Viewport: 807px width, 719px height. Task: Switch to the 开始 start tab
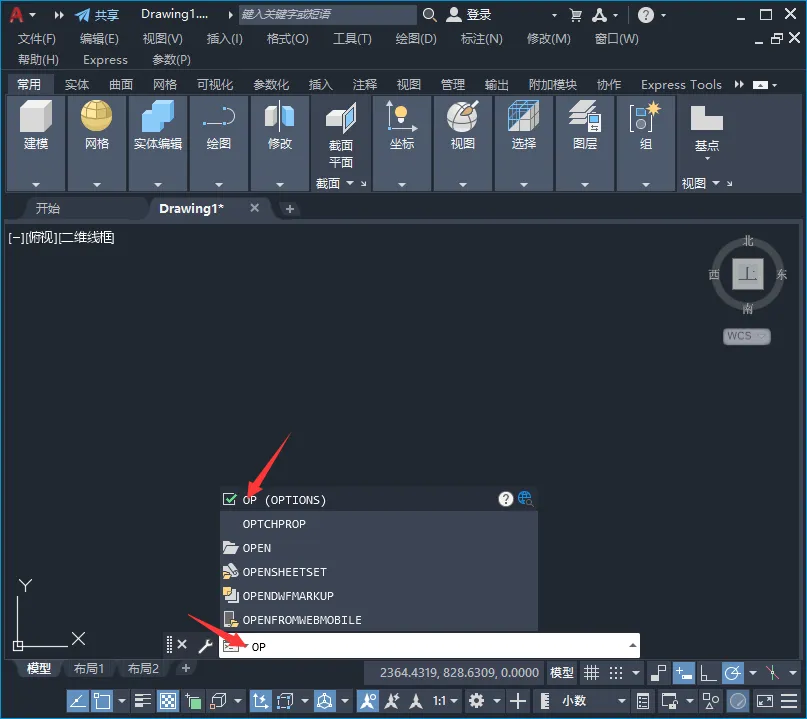(48, 208)
